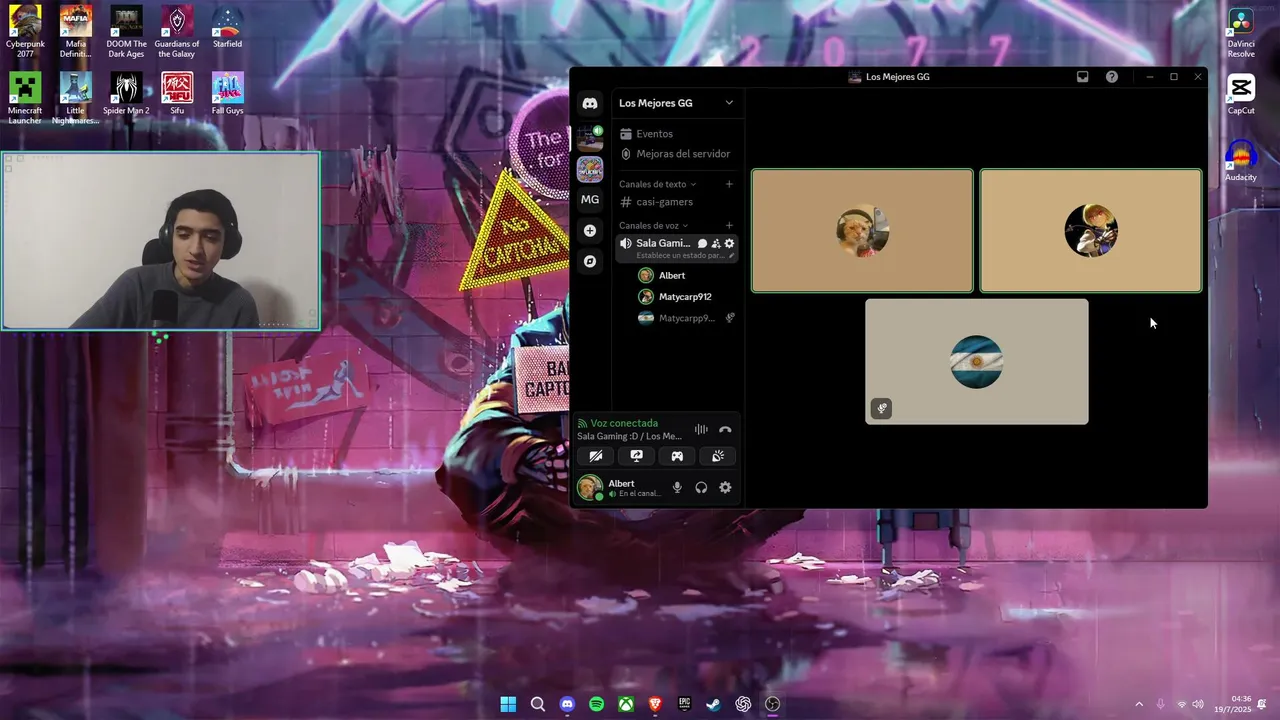Show hidden system tray icons

[1138, 704]
